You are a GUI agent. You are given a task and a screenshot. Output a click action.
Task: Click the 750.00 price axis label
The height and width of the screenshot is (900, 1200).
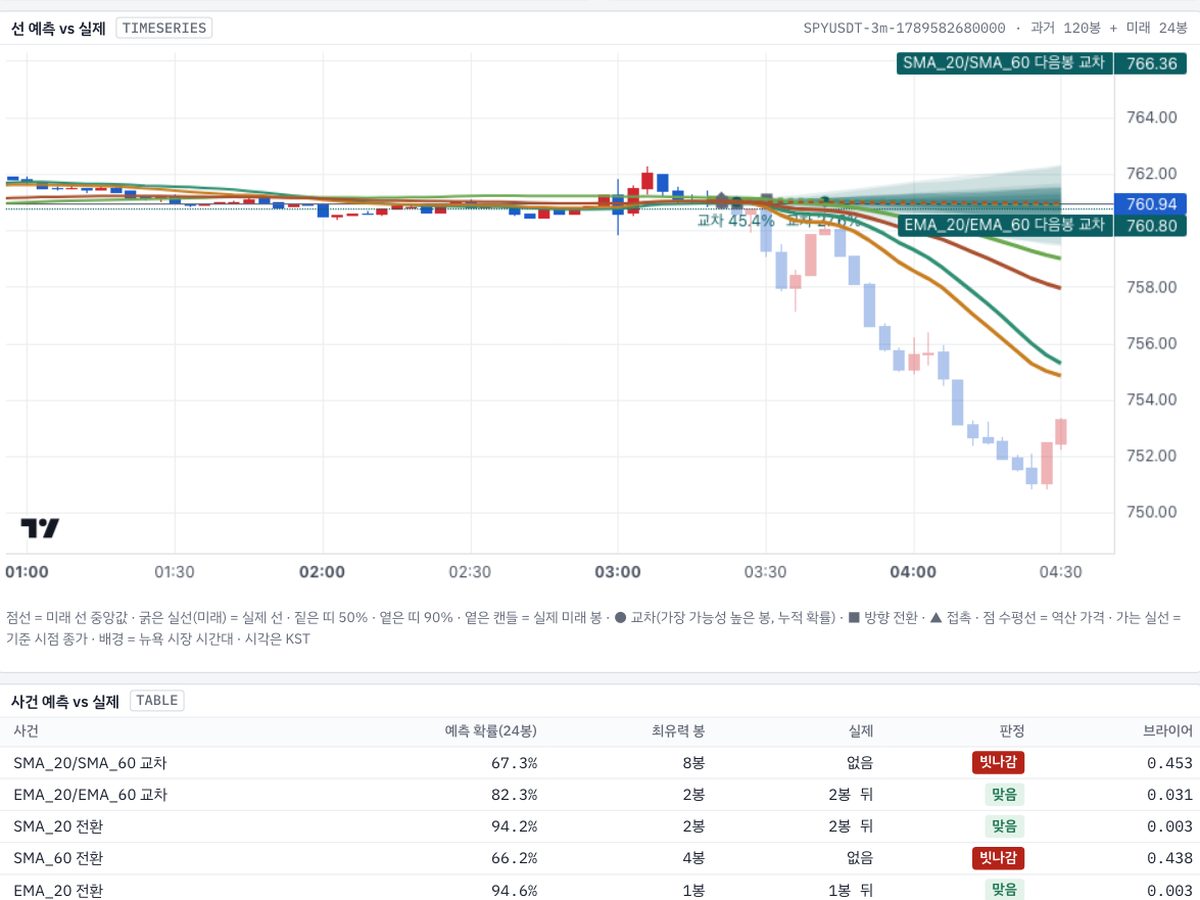pyautogui.click(x=1151, y=512)
